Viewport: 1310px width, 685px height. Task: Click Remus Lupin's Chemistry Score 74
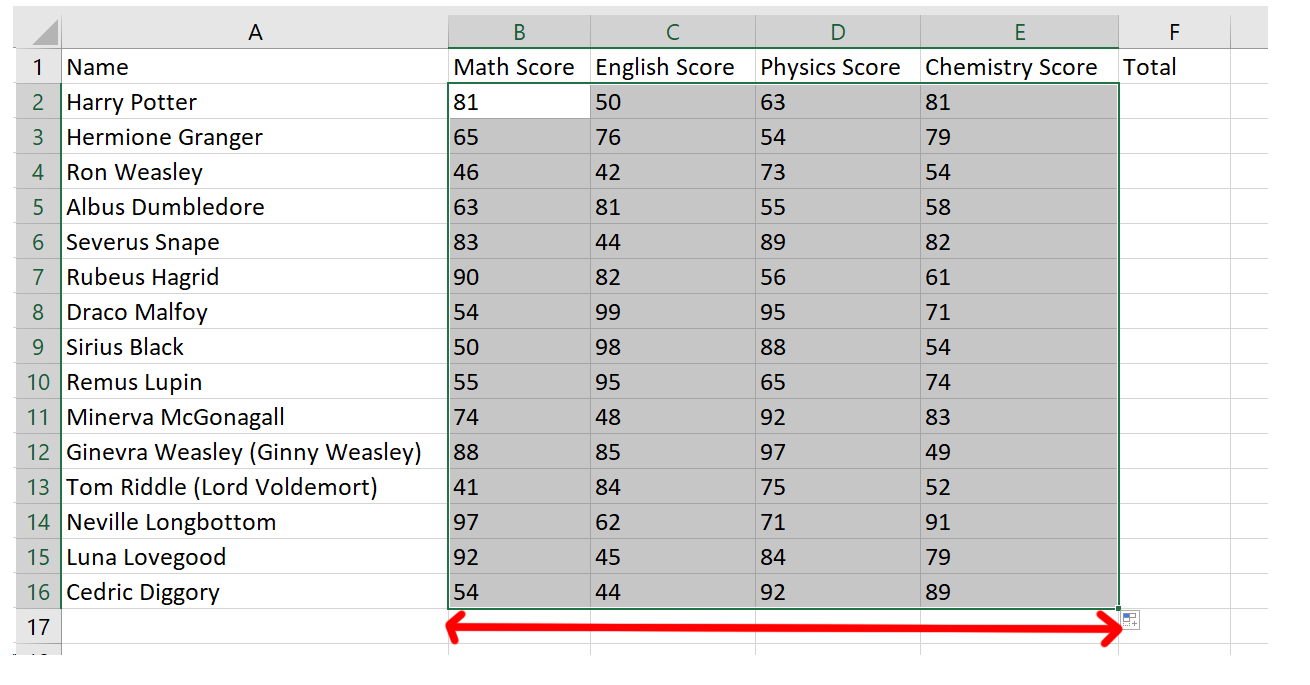pyautogui.click(x=1019, y=382)
